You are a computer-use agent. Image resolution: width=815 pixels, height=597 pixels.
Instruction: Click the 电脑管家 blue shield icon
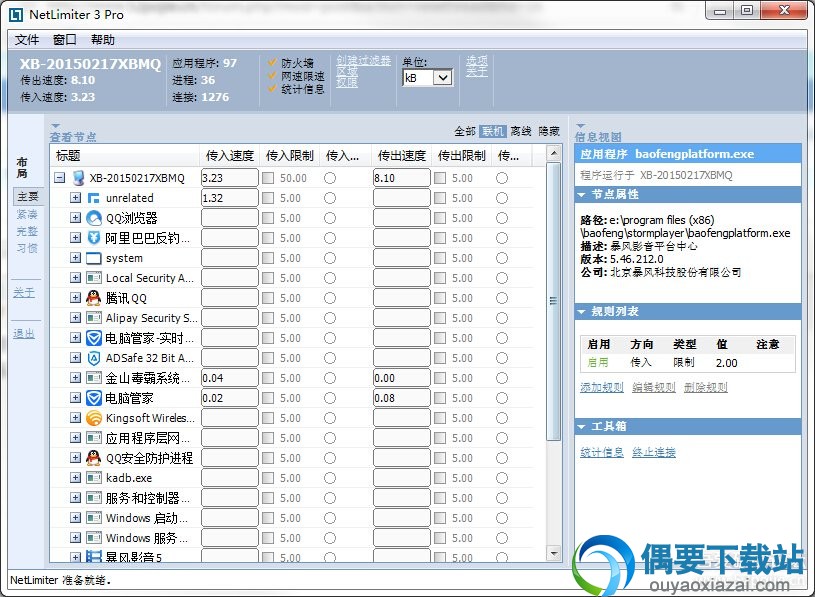pyautogui.click(x=94, y=398)
